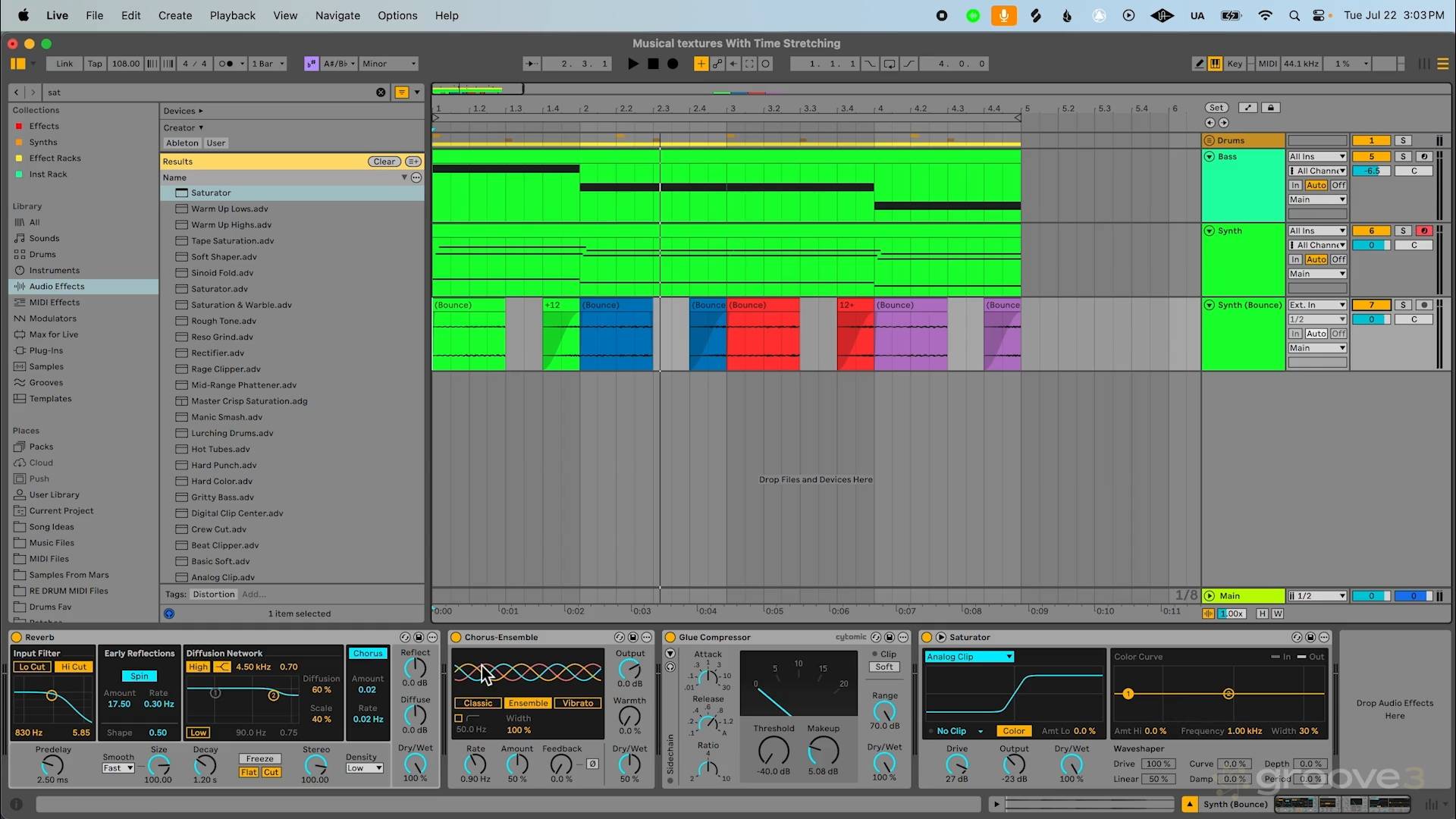The width and height of the screenshot is (1456, 819).
Task: Switch to the User browser tab
Action: pos(215,143)
